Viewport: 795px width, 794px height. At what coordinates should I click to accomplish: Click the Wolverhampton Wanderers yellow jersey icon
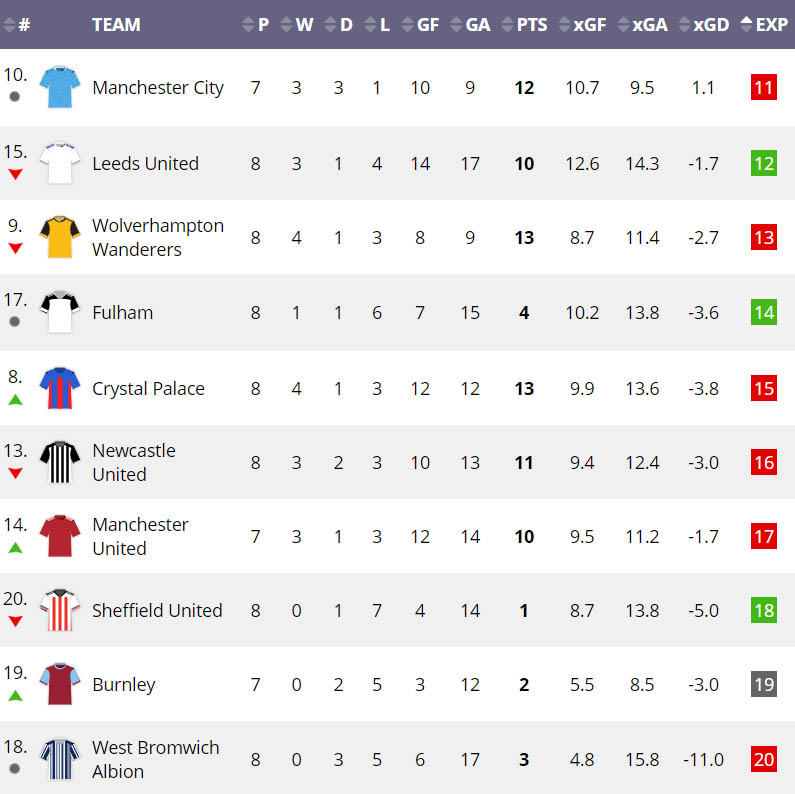(59, 238)
